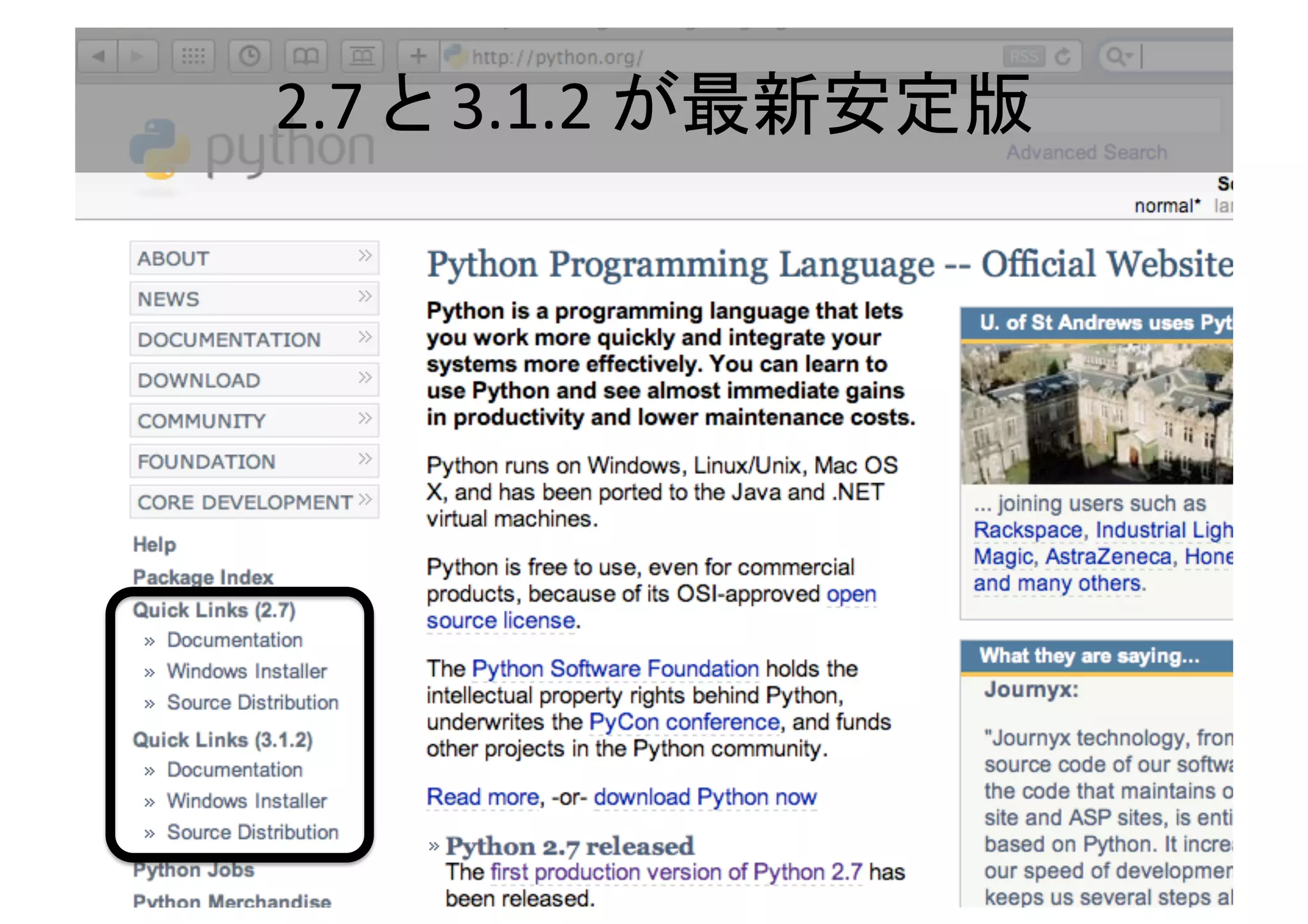Select the FOUNDATION navigation item
1308x924 pixels.
coord(207,462)
